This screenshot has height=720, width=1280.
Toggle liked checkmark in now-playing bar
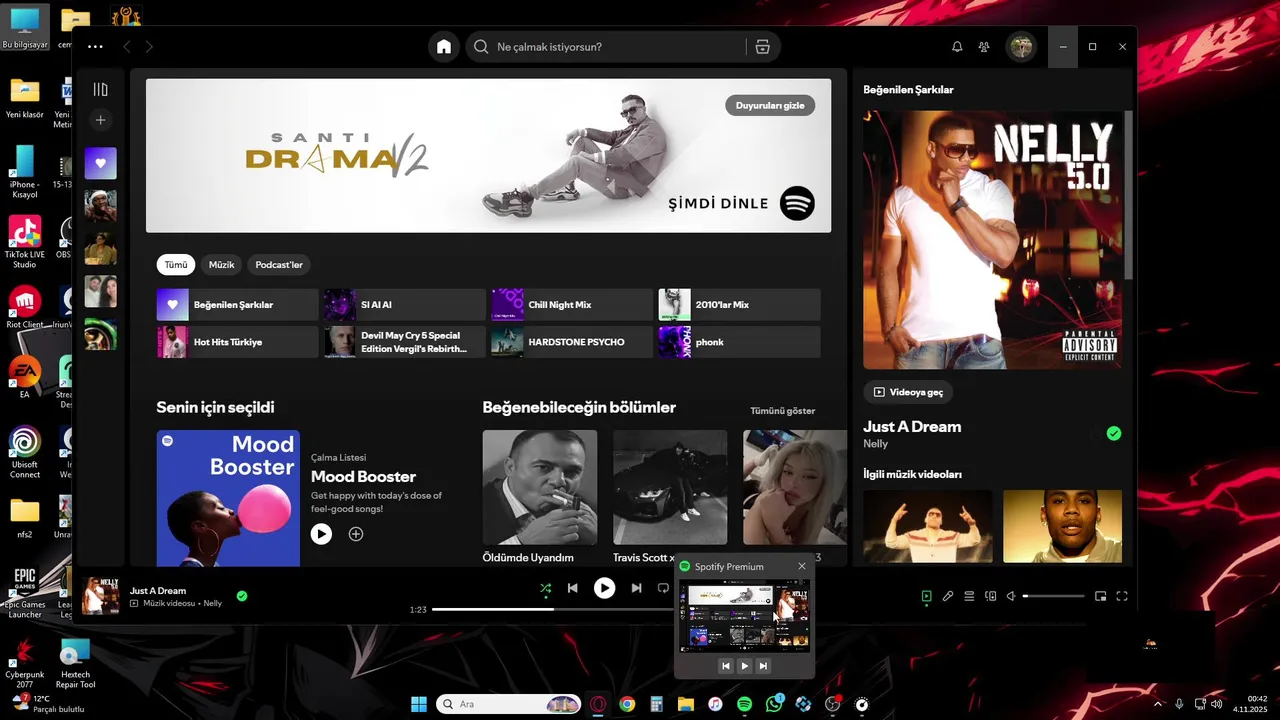pos(241,596)
